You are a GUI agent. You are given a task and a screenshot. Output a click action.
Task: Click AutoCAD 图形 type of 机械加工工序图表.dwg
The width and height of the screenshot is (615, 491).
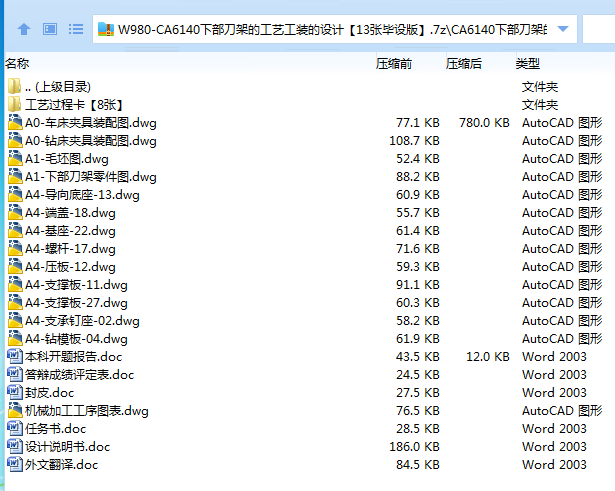[562, 411]
